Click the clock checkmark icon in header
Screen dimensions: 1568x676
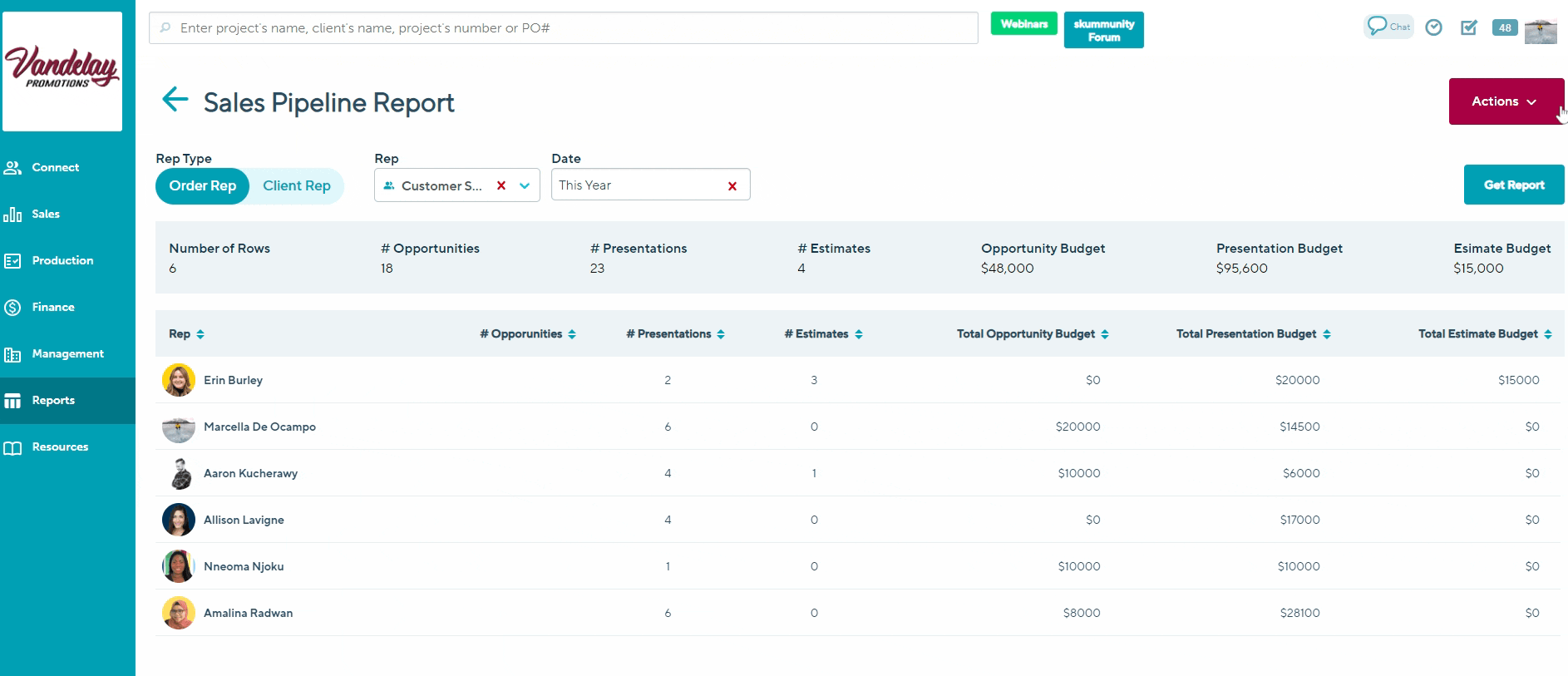[1433, 28]
